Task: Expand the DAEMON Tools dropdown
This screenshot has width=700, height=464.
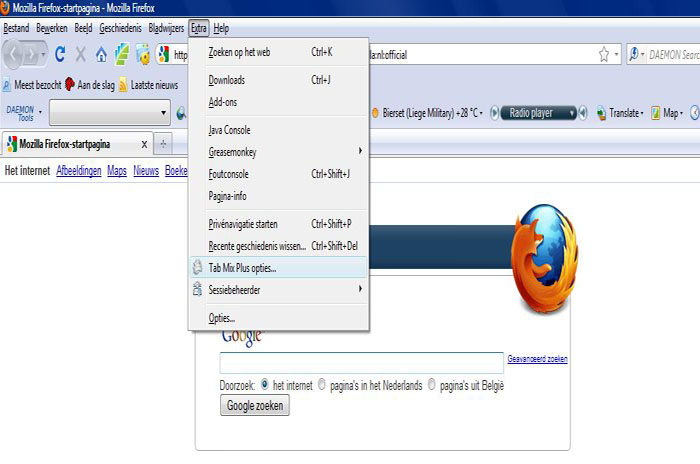Action: click(41, 112)
